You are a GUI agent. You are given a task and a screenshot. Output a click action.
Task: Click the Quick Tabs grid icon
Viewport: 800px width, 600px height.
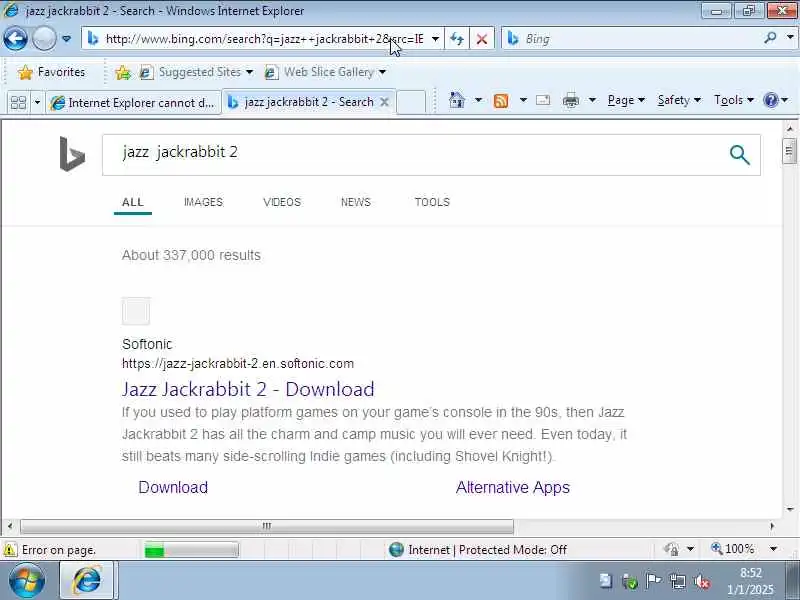tap(18, 103)
